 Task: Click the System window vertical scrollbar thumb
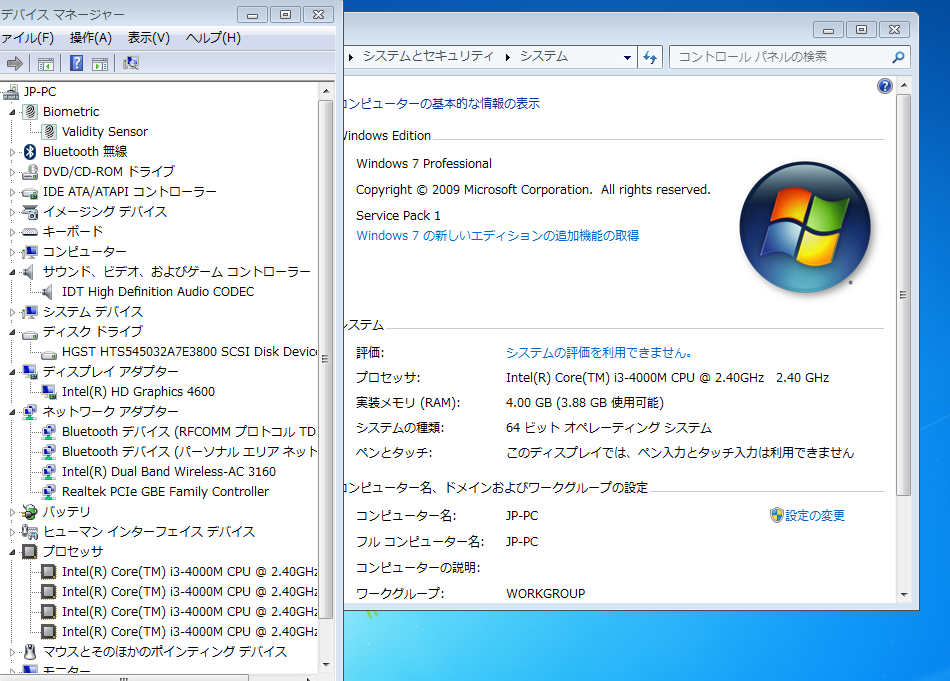(x=903, y=295)
